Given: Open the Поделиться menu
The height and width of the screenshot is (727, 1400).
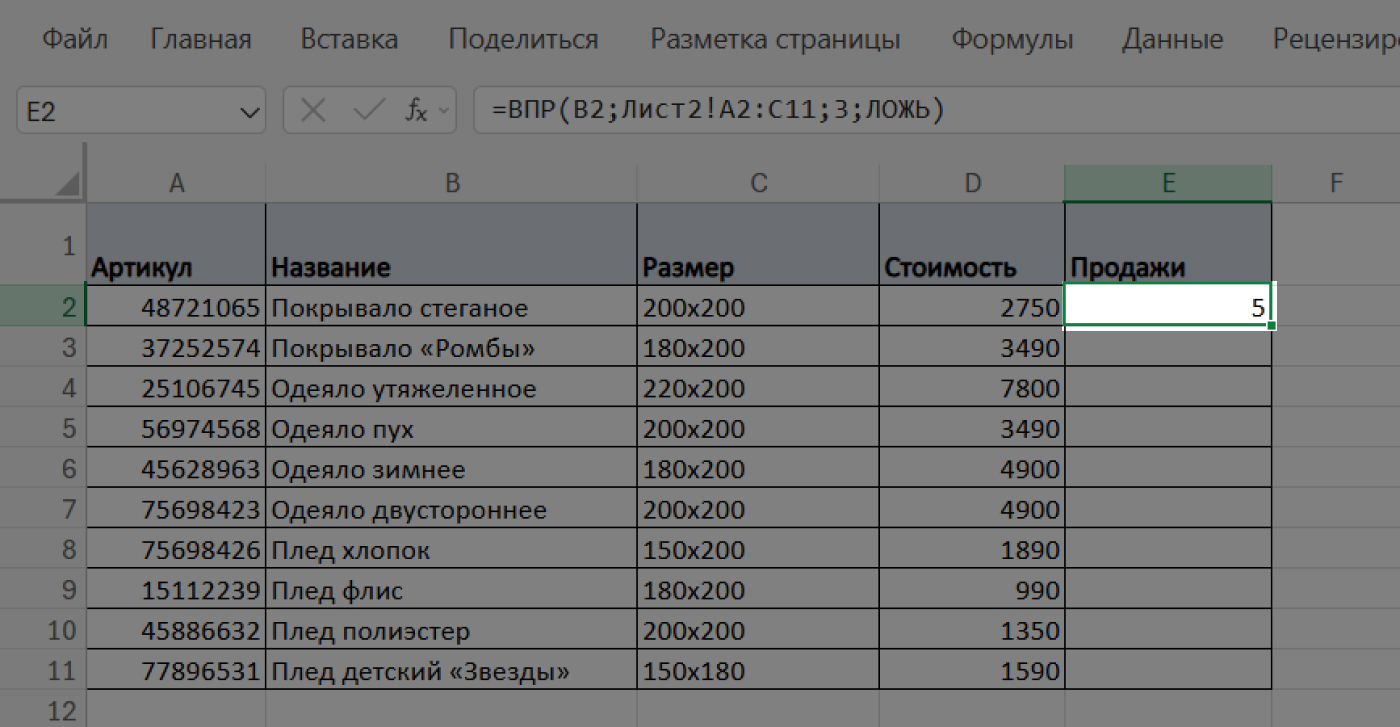Looking at the screenshot, I should click(524, 39).
